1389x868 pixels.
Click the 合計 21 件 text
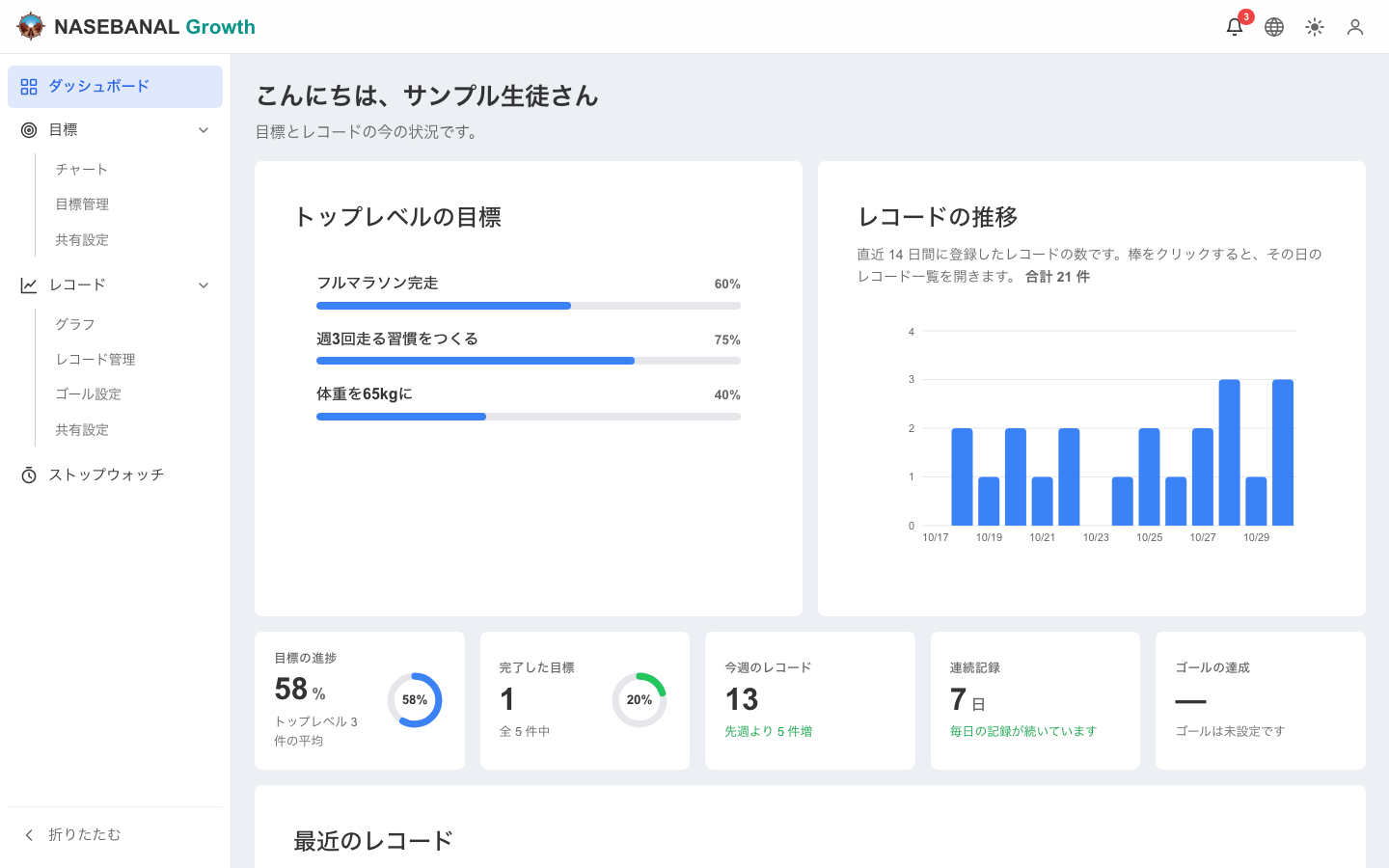[x=1057, y=277]
